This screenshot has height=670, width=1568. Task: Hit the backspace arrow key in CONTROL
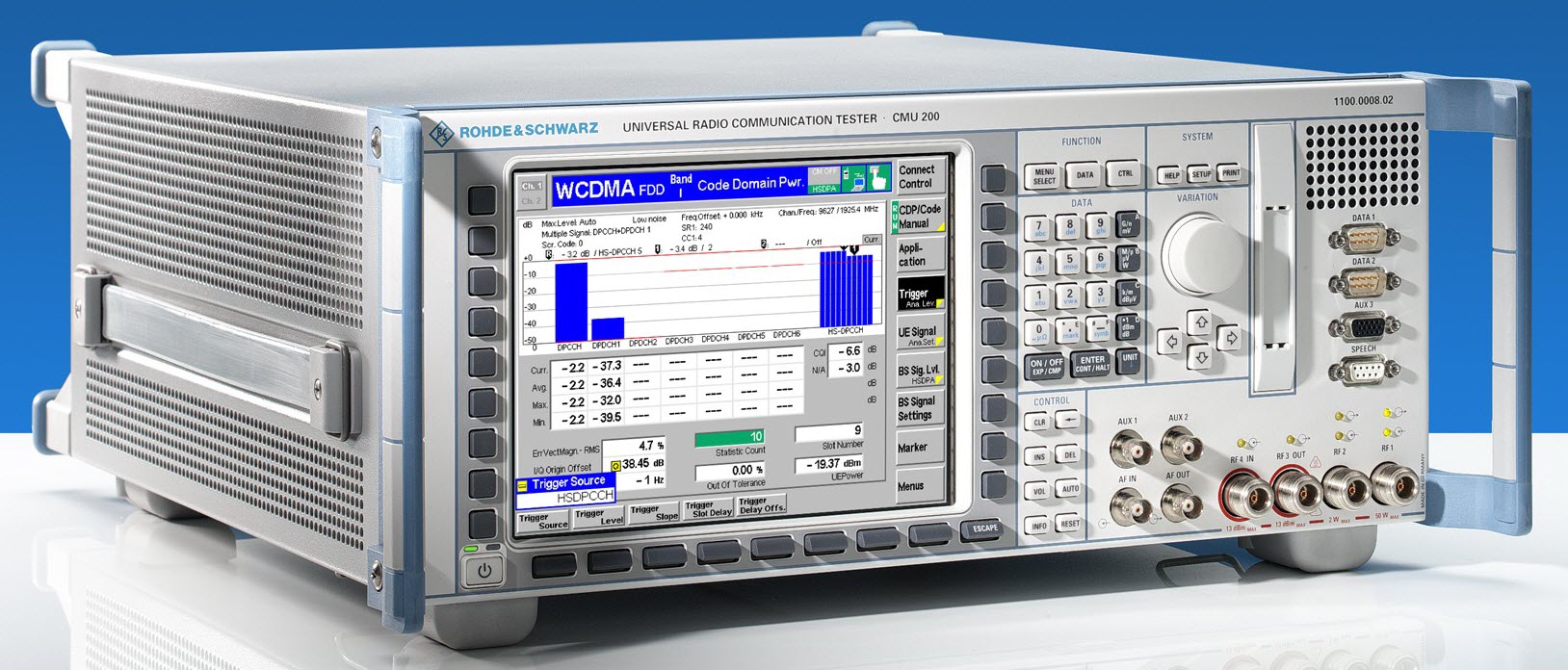click(1066, 421)
